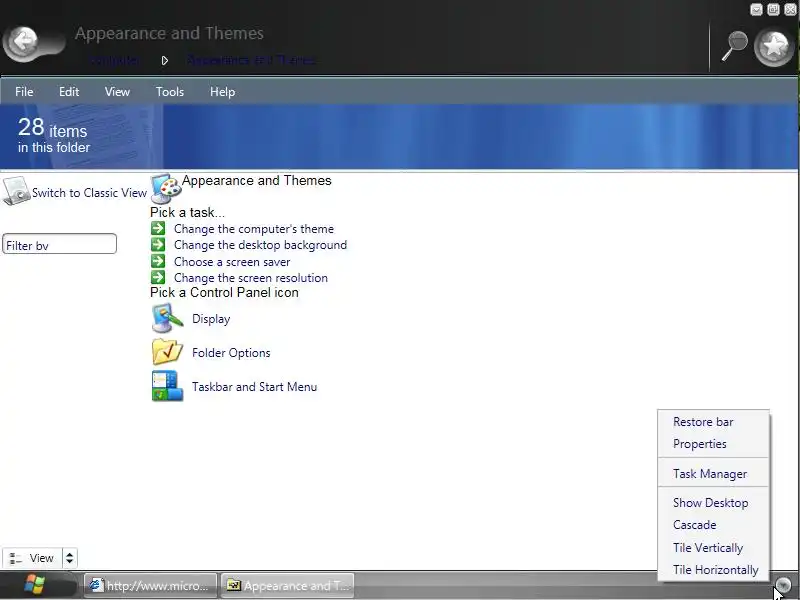Click the first breadcrumb link

(114, 60)
